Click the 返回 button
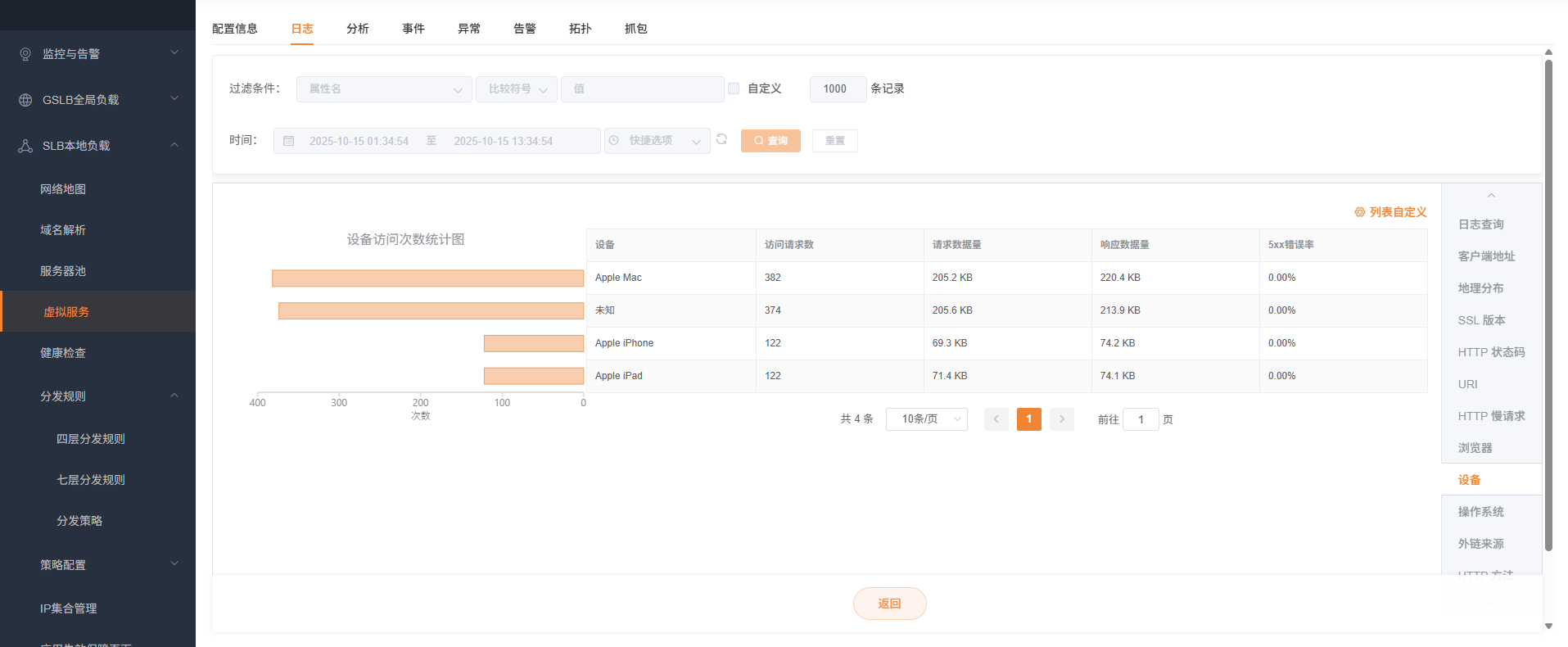Screen dimensions: 1568x647 point(889,604)
